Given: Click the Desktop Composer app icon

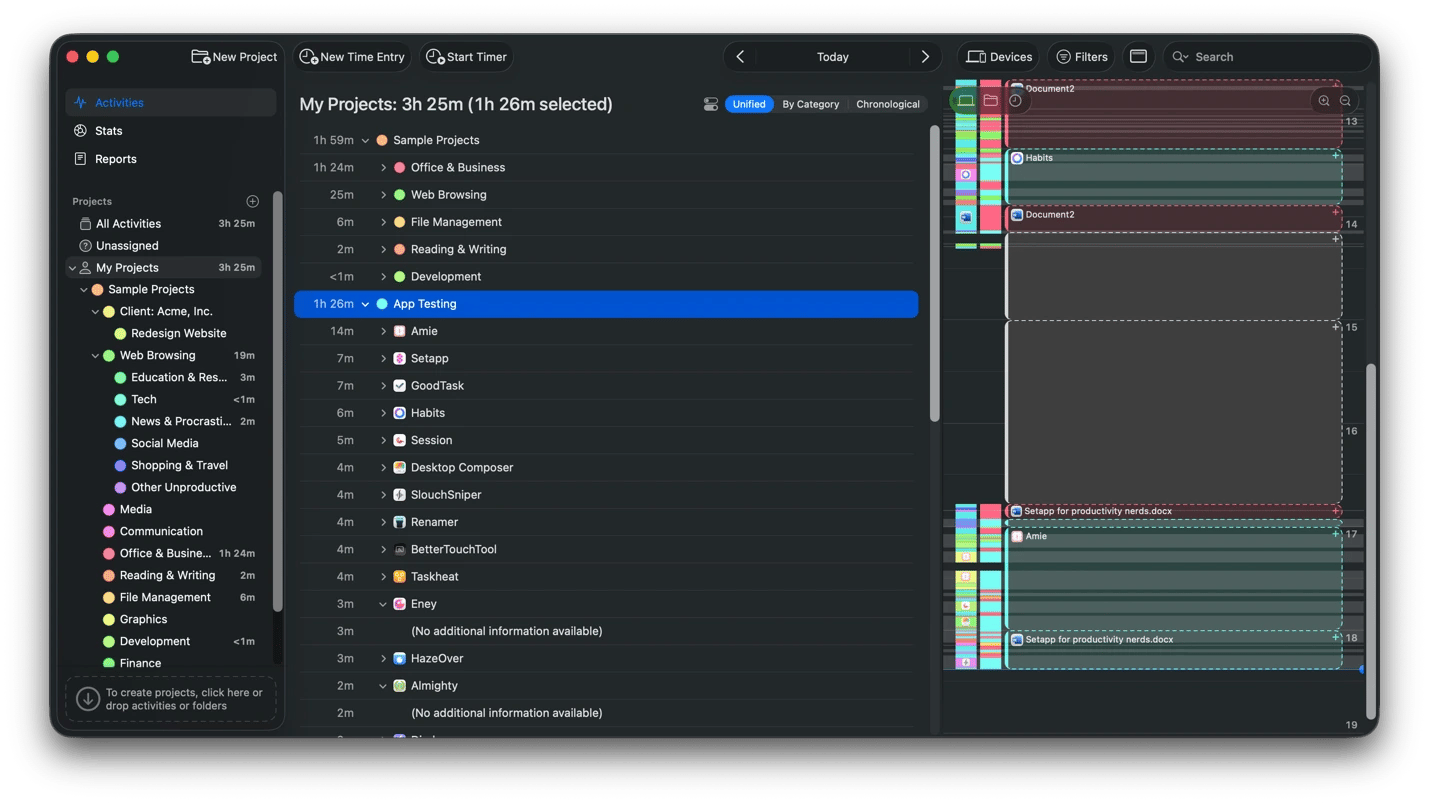Looking at the screenshot, I should point(399,467).
